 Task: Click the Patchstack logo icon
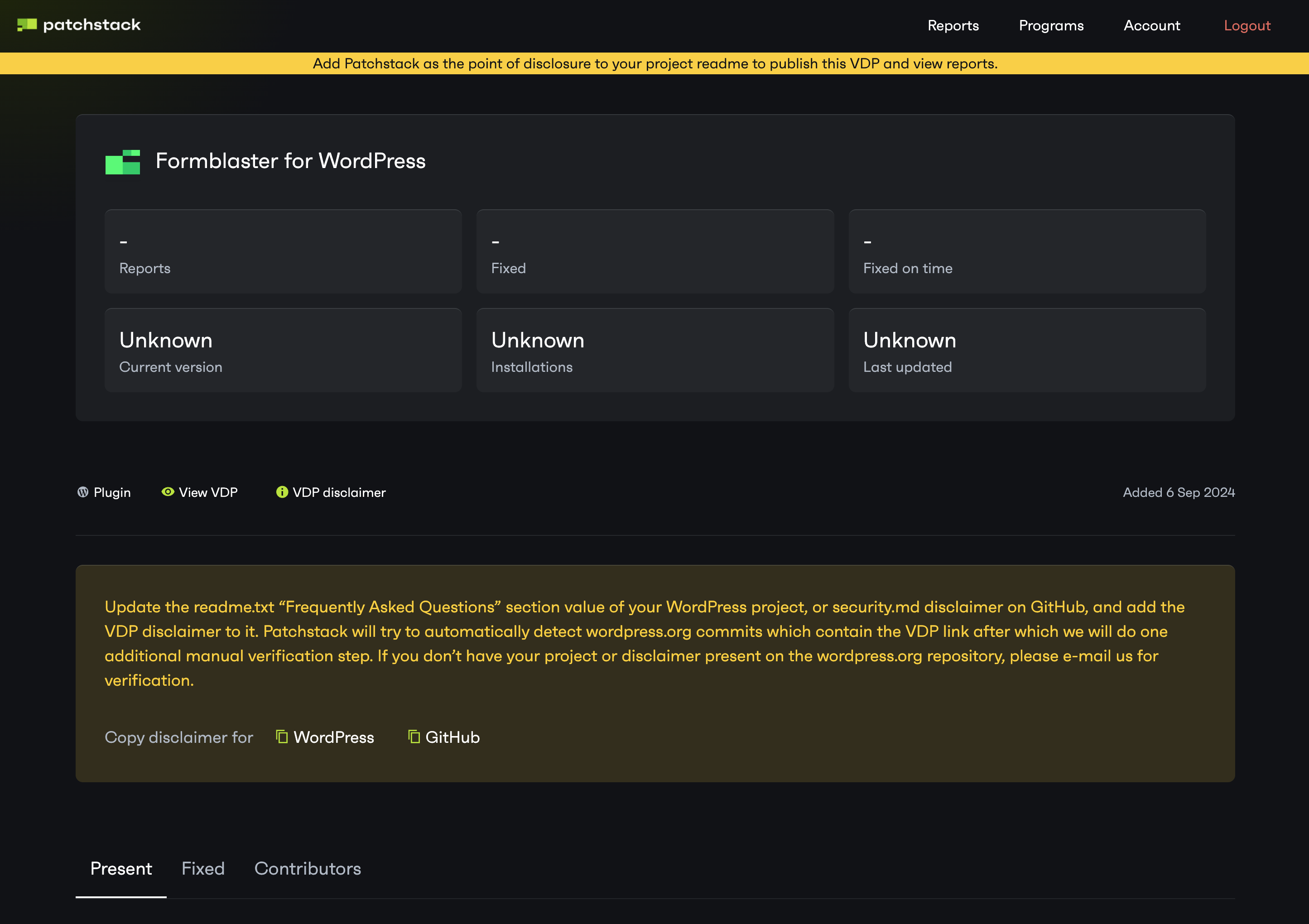pos(27,25)
